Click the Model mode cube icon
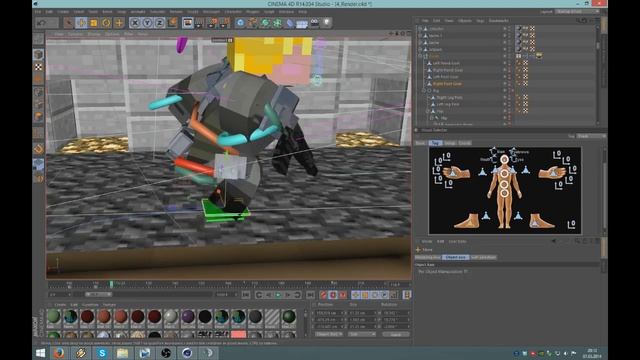 [x=38, y=53]
